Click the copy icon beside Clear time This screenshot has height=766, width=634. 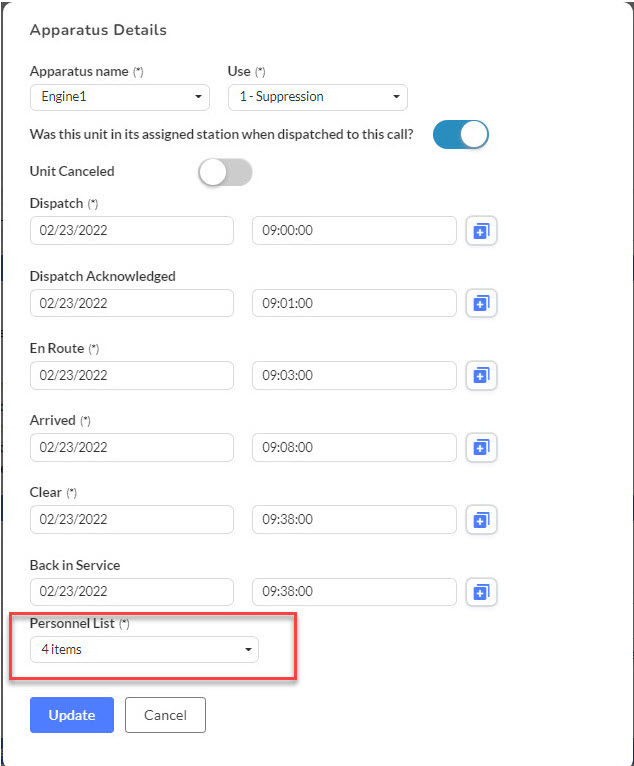point(481,520)
